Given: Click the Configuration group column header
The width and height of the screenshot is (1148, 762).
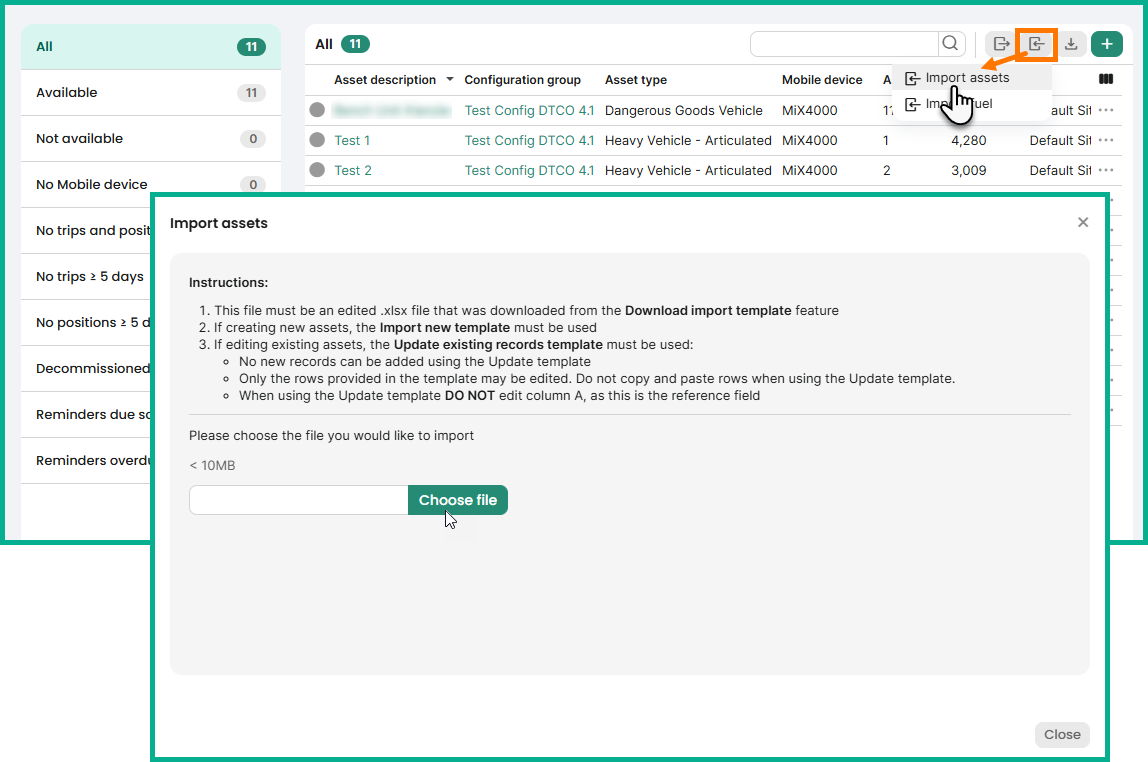Looking at the screenshot, I should [x=522, y=80].
